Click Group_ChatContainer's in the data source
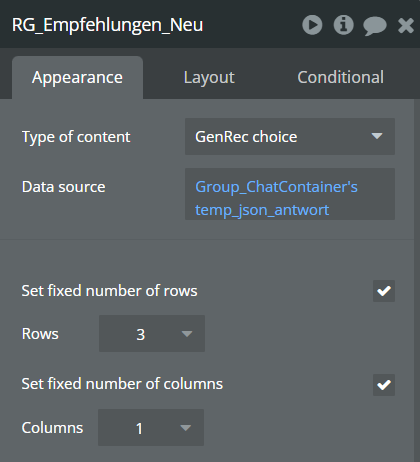Viewport: 420px width, 462px height. (276, 187)
